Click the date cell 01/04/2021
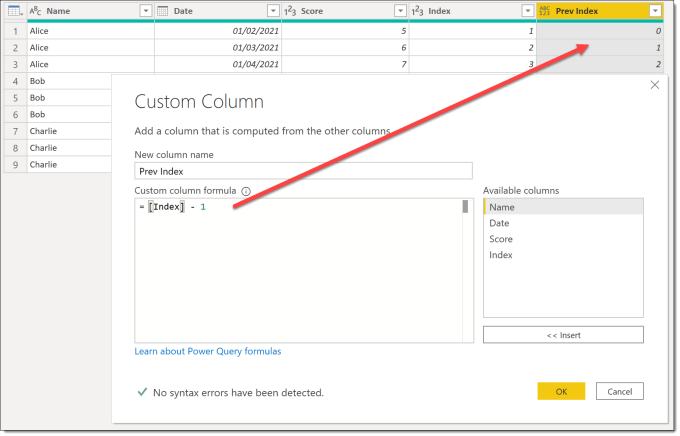The image size is (680, 436). [218, 65]
